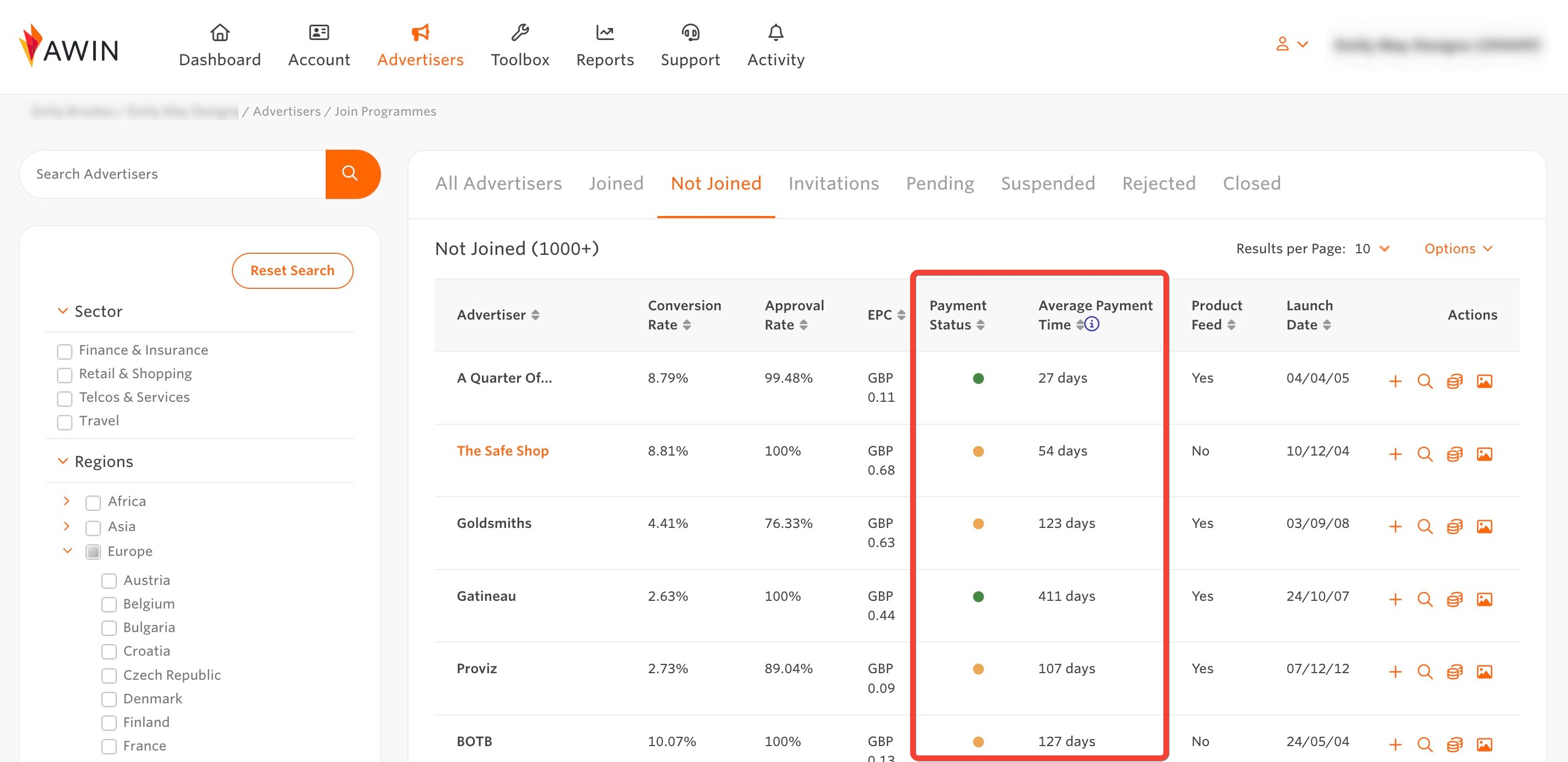Click coins icon in Goldsmiths row
1568x762 pixels.
pos(1454,526)
